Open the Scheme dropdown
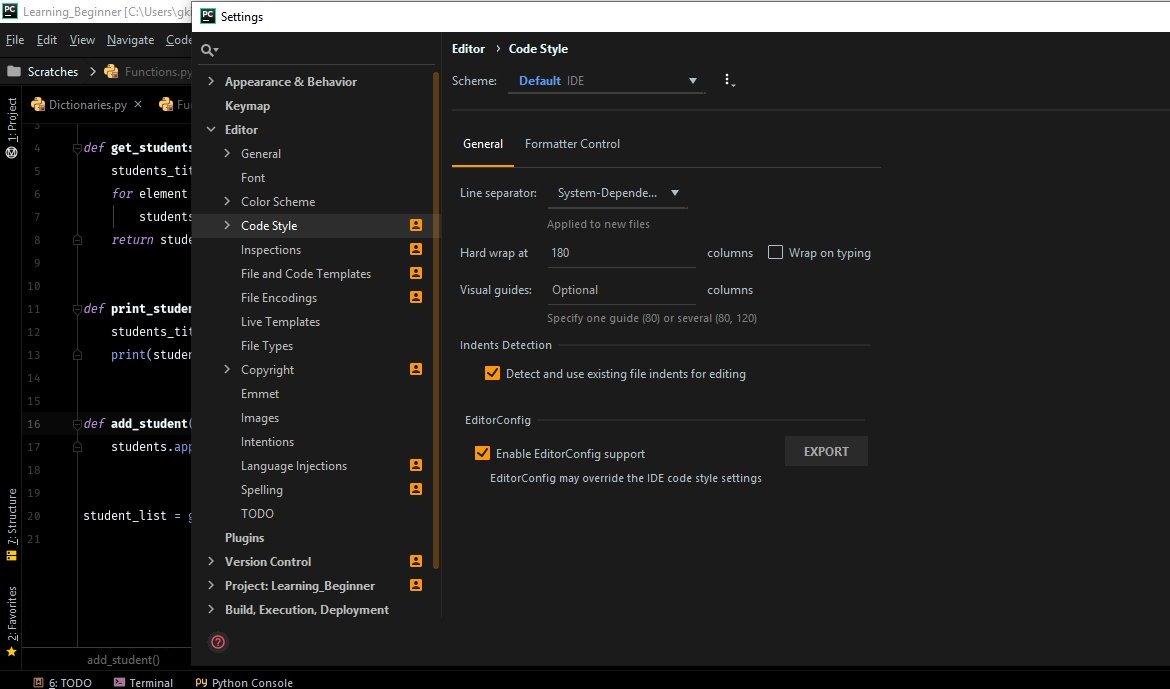Image resolution: width=1170 pixels, height=689 pixels. pyautogui.click(x=606, y=81)
